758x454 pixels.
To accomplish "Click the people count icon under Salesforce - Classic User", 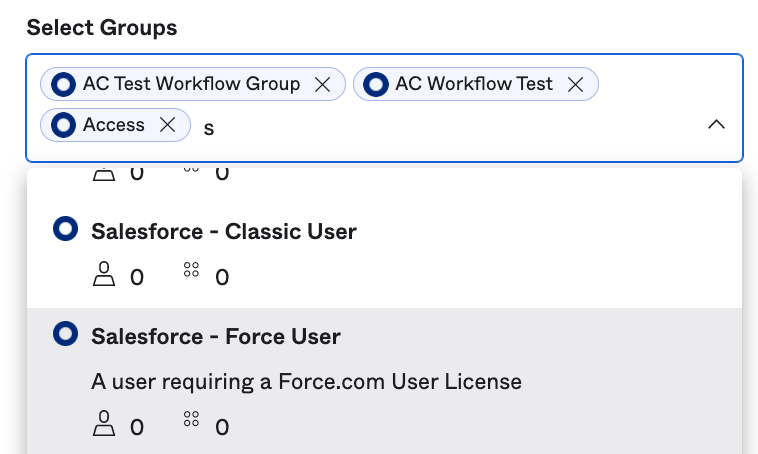I will (104, 274).
